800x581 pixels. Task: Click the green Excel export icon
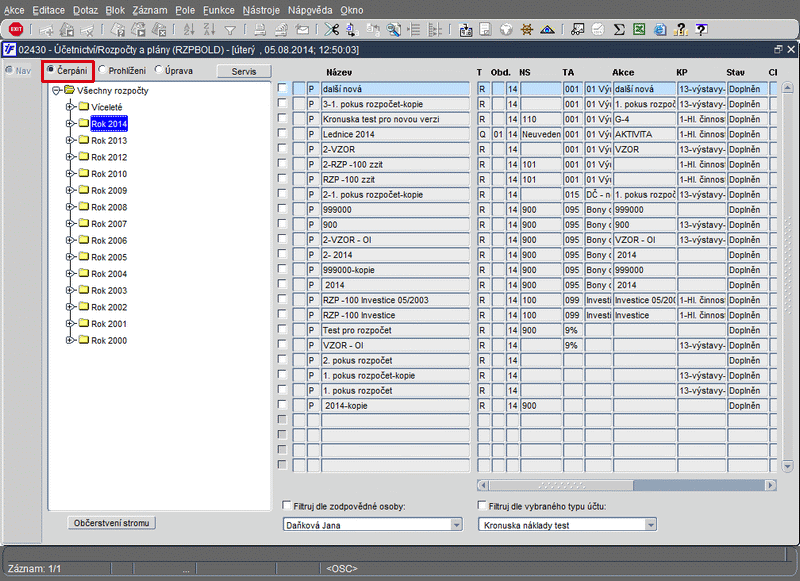tap(639, 30)
